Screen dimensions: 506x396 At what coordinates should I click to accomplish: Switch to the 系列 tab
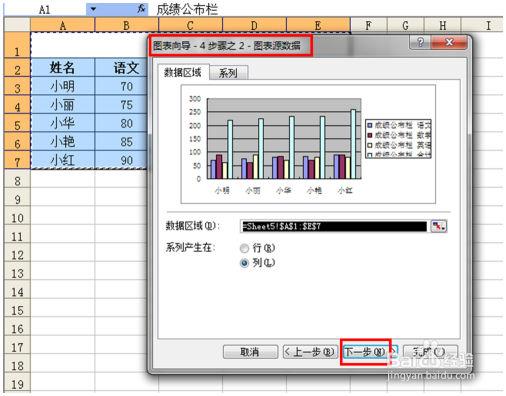coord(228,73)
